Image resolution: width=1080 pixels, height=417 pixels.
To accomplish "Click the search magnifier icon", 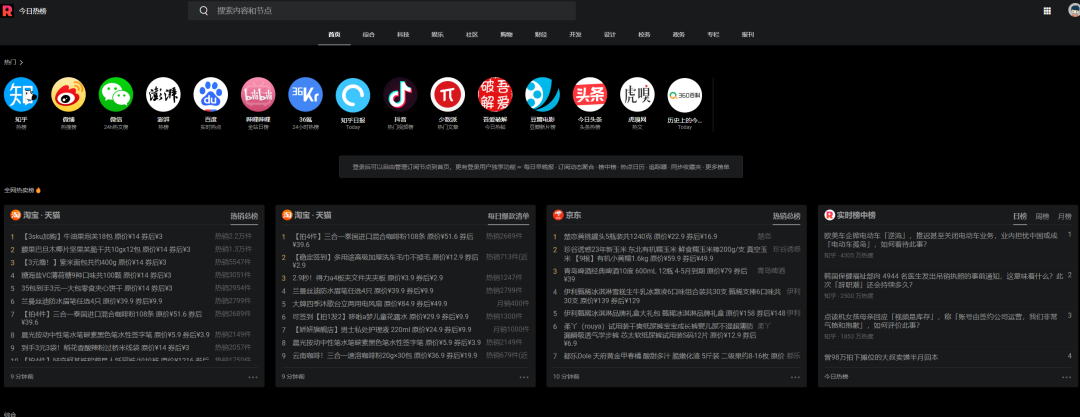I will pyautogui.click(x=204, y=10).
